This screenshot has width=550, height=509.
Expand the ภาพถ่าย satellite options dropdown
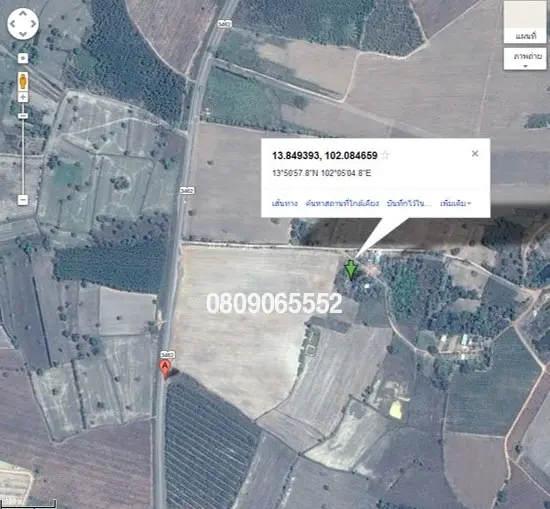click(x=525, y=59)
